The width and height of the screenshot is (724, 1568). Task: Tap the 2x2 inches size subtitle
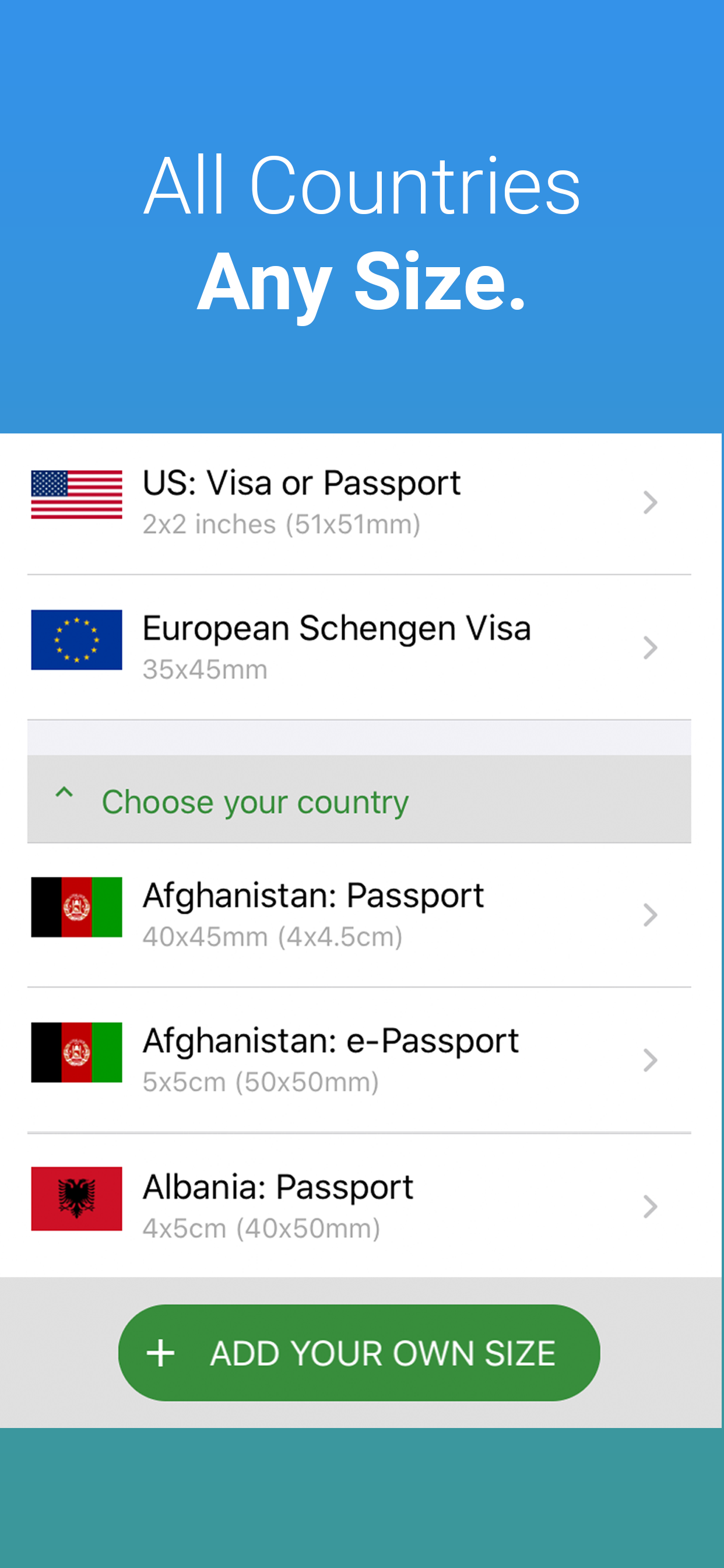(x=281, y=524)
